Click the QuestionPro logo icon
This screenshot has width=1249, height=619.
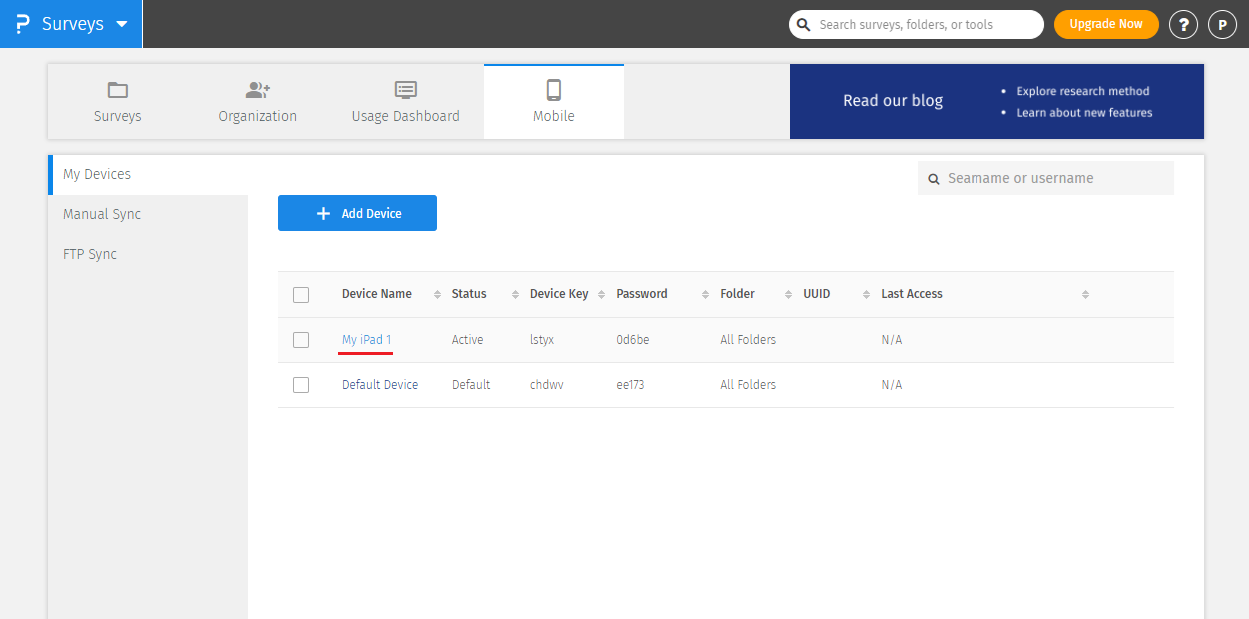point(22,24)
